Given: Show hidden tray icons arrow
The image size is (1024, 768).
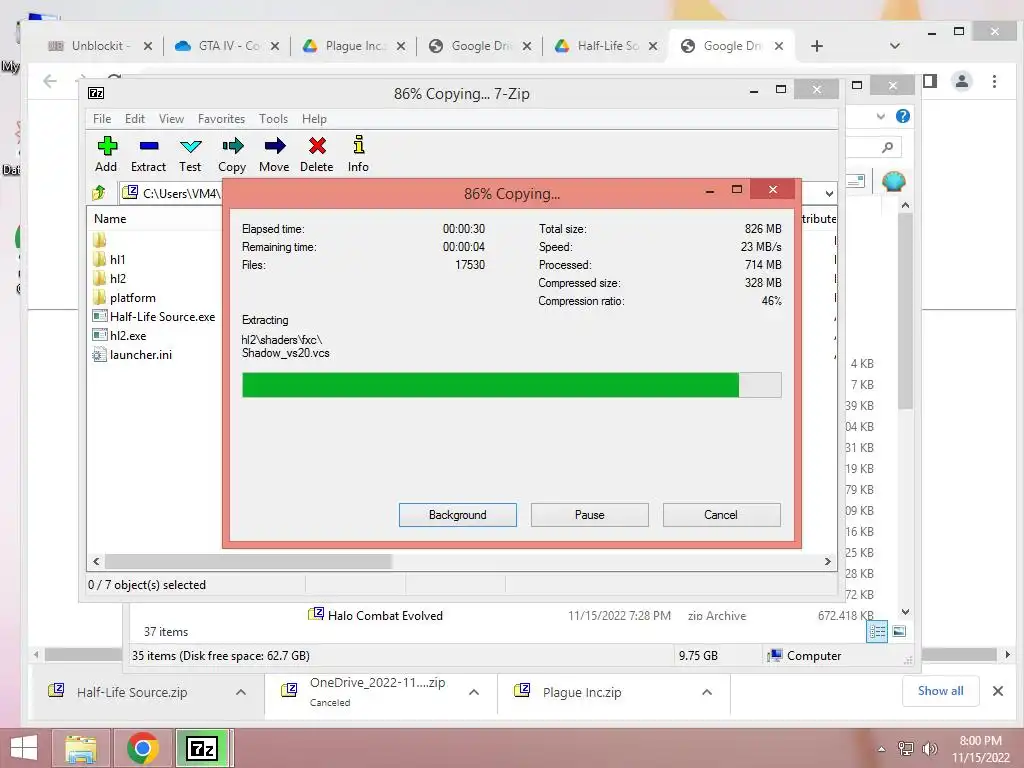Looking at the screenshot, I should pos(882,749).
